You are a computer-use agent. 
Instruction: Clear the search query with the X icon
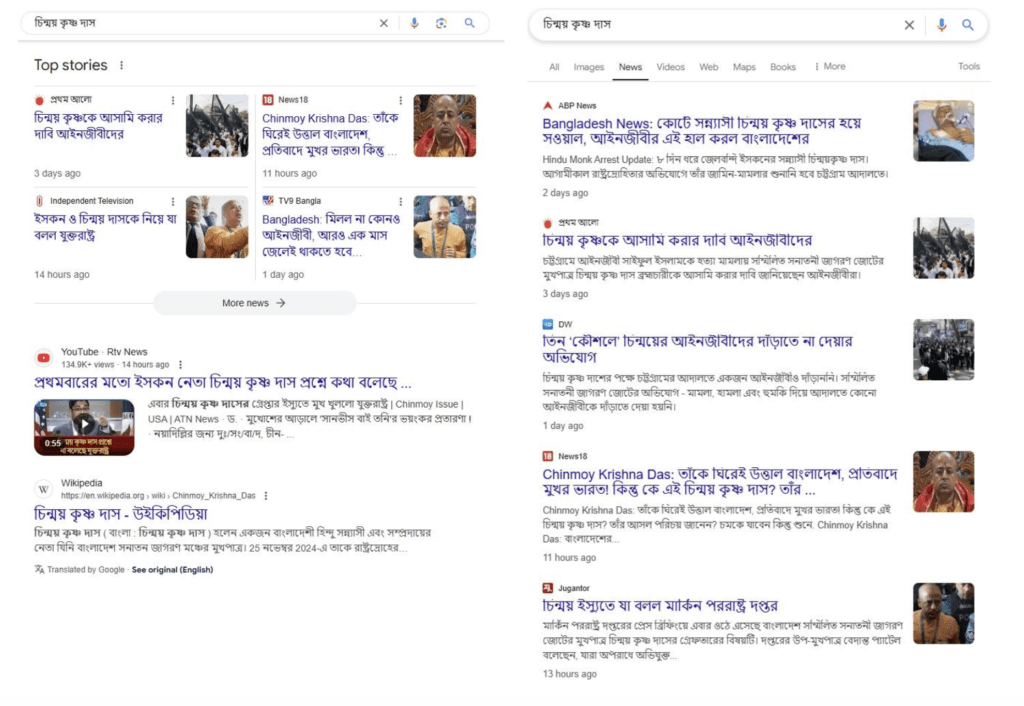click(384, 23)
